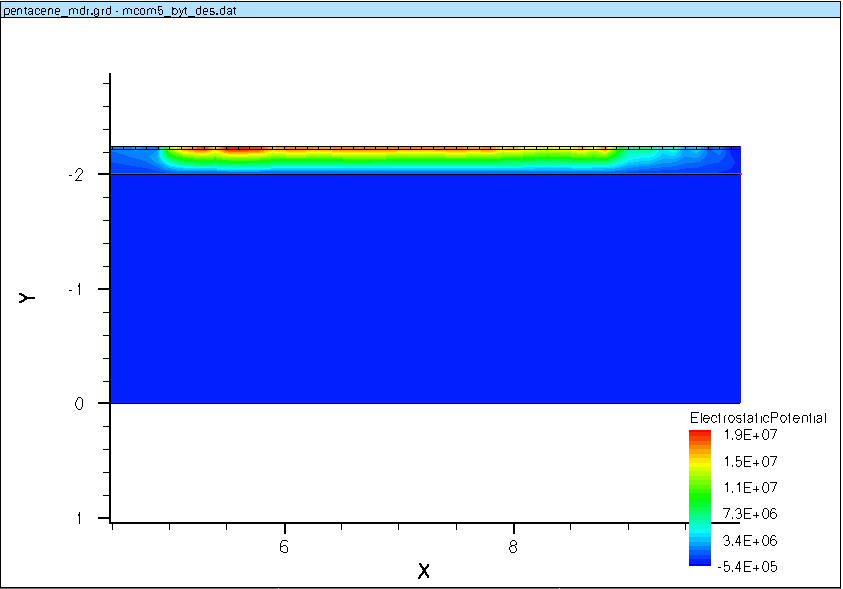The image size is (843, 589).
Task: Click the 8 tick label on X axis
Action: 513,546
